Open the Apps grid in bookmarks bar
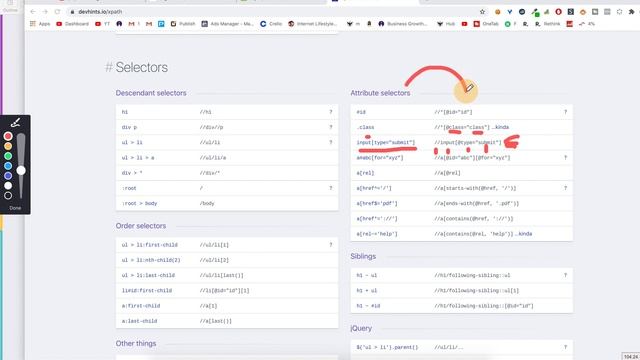 pos(40,24)
